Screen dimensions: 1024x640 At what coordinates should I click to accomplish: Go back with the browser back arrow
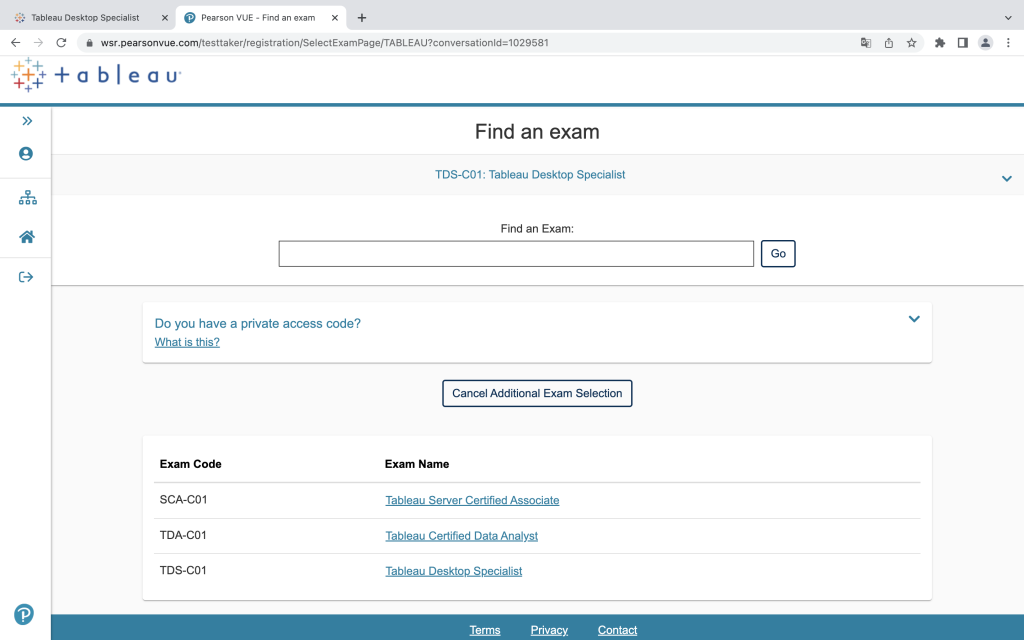(x=16, y=42)
